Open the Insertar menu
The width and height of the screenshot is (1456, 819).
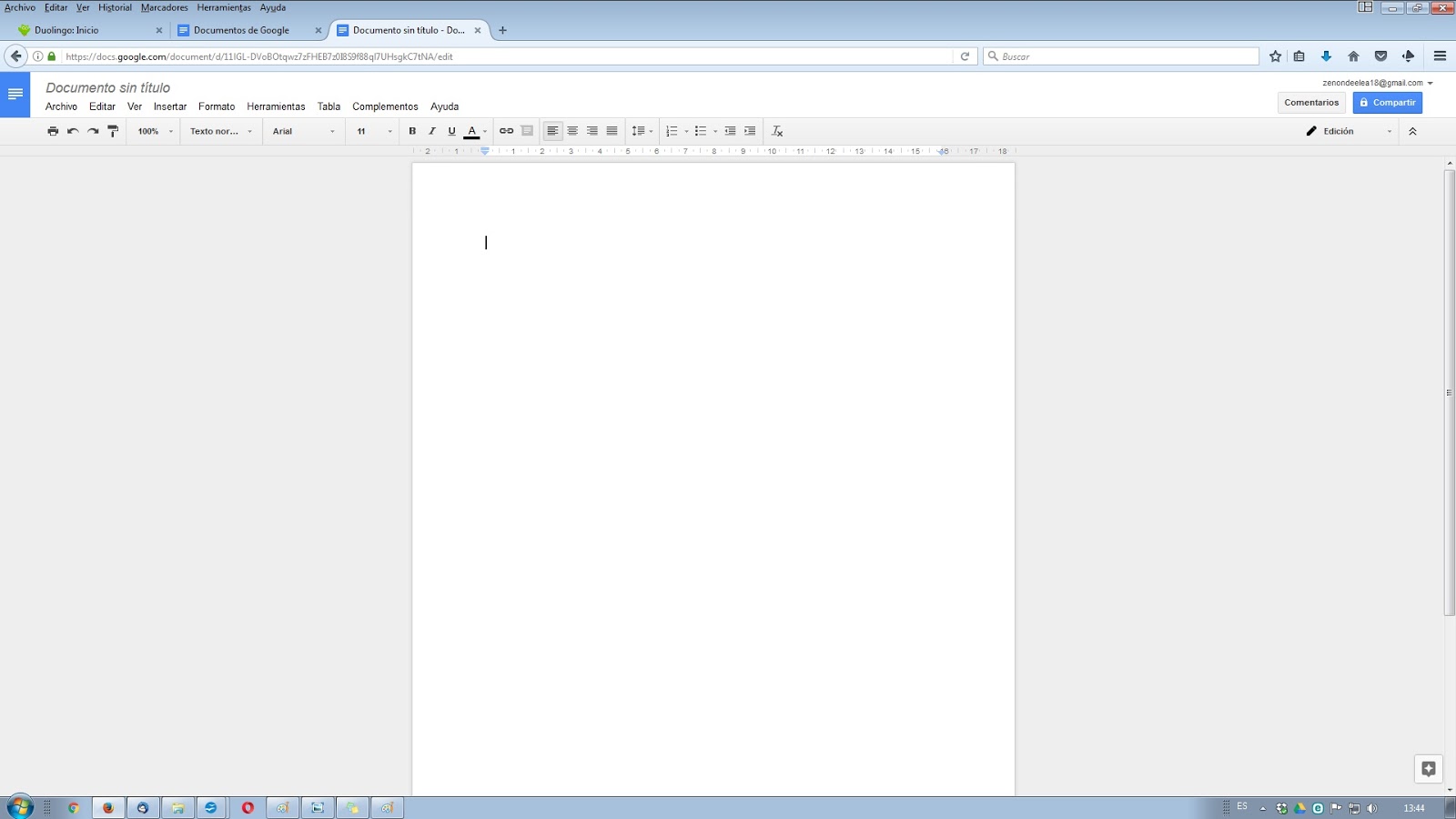170,106
